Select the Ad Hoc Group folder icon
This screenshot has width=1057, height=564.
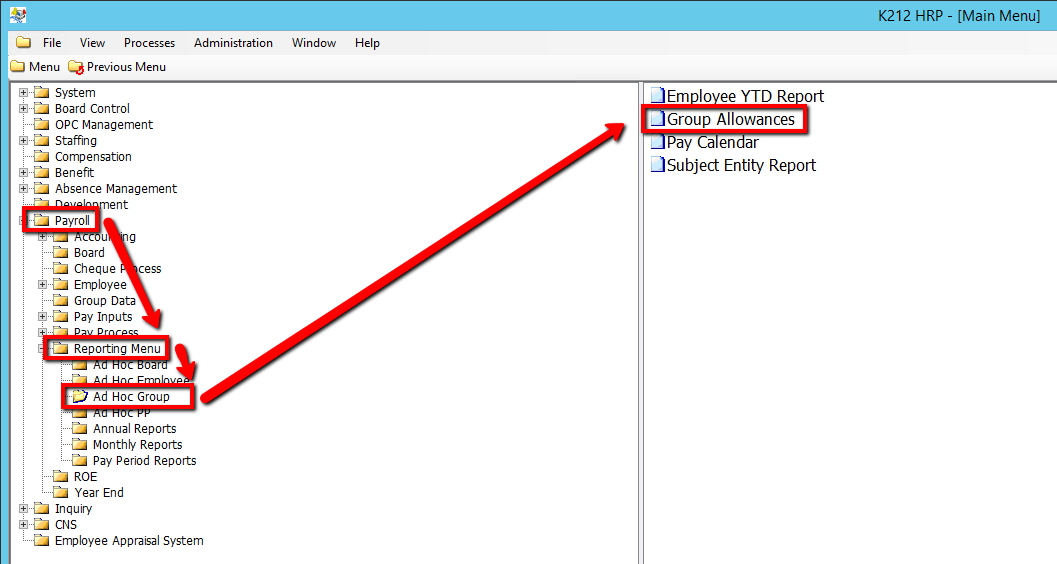tap(80, 397)
